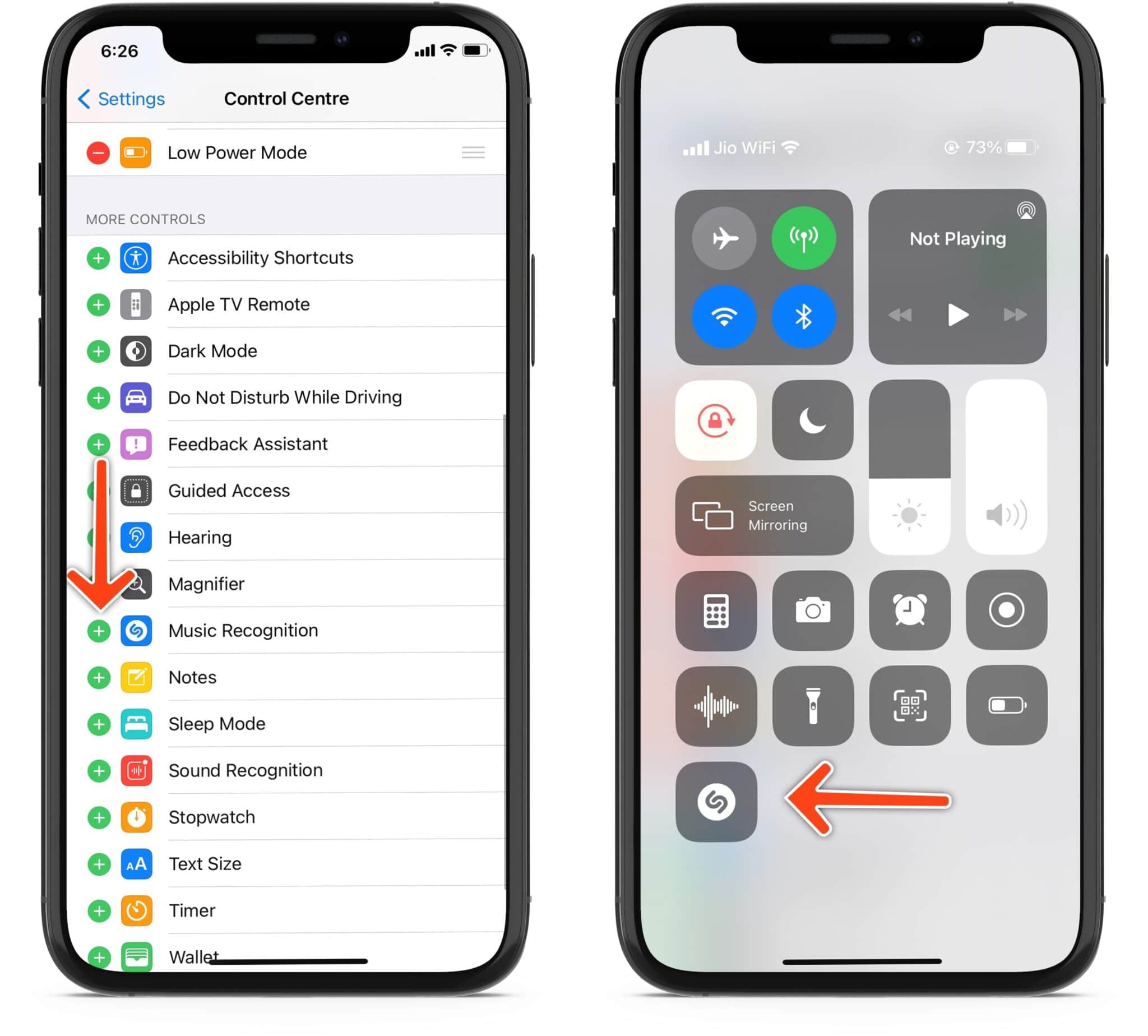Open Control Centre more controls section

tap(151, 218)
